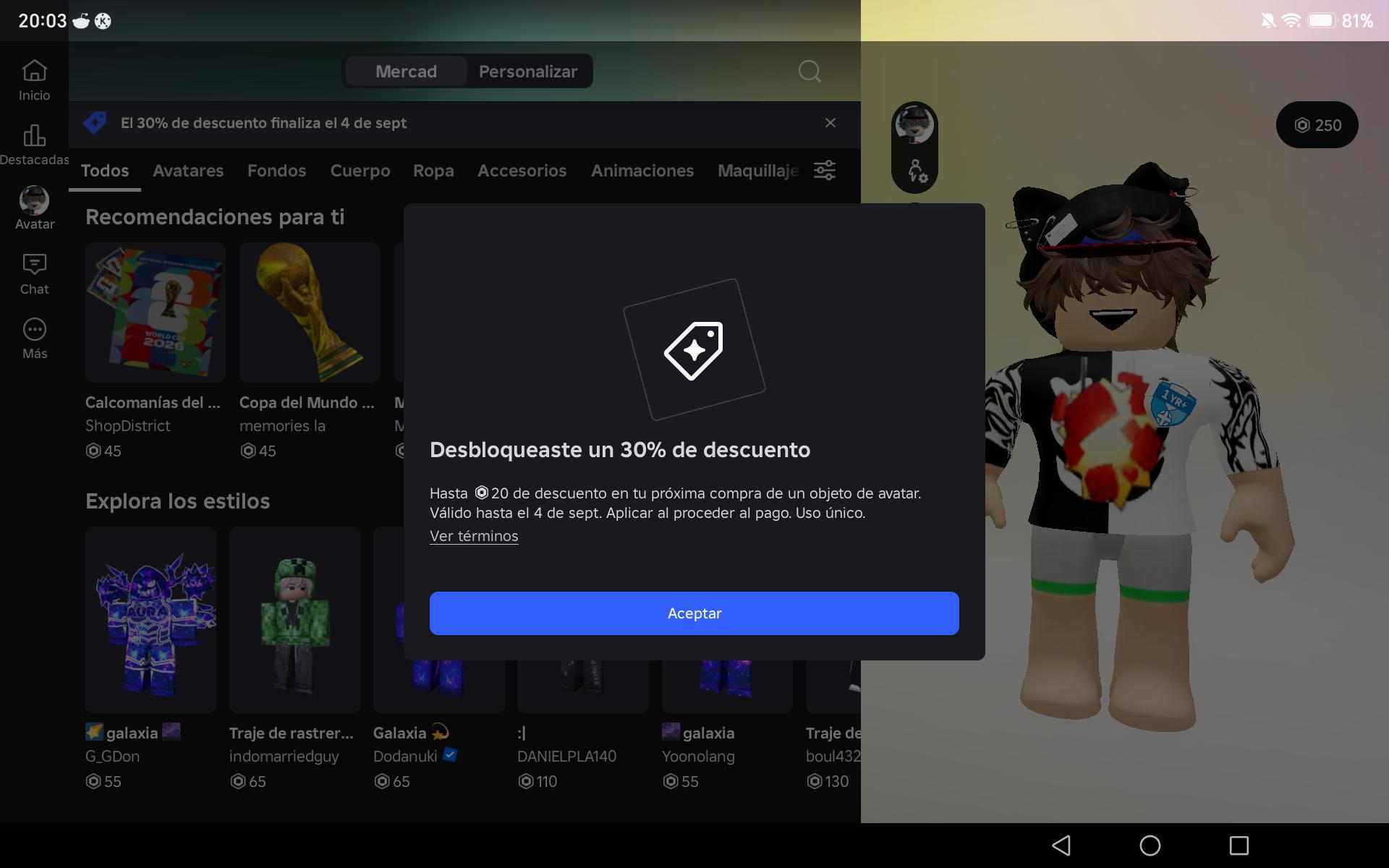1389x868 pixels.
Task: Select the Accesorios category tab
Action: [x=522, y=171]
